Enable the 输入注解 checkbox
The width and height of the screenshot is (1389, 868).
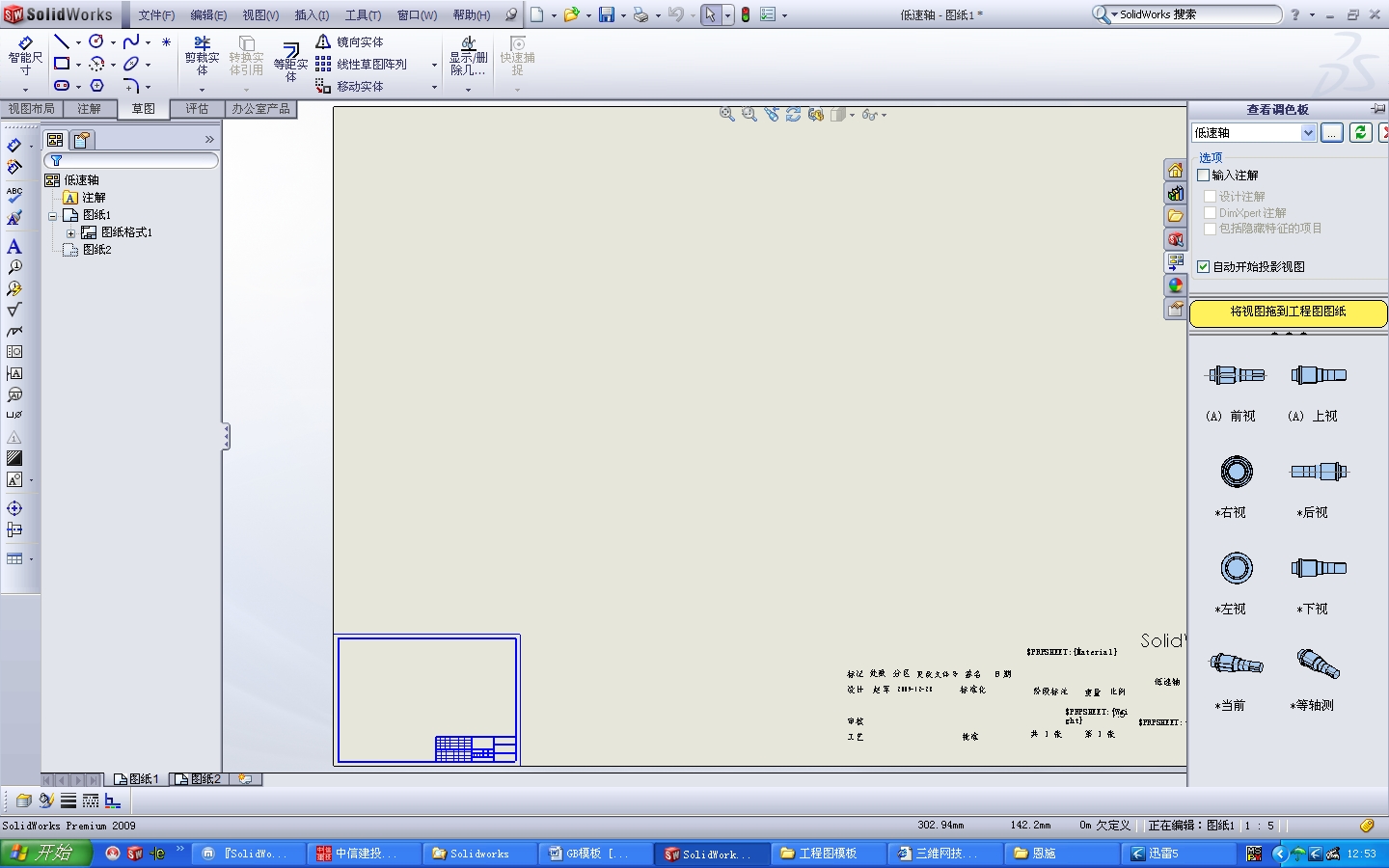(1204, 175)
